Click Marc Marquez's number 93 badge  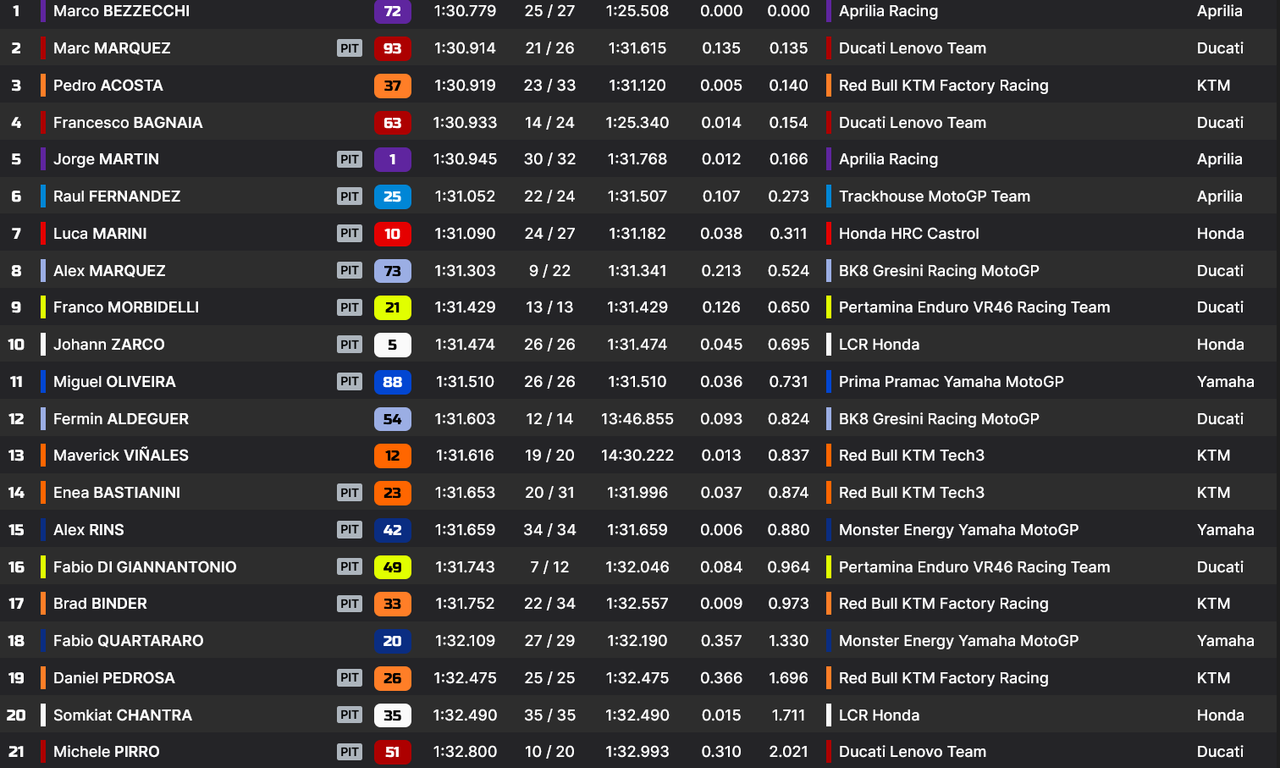tap(392, 48)
